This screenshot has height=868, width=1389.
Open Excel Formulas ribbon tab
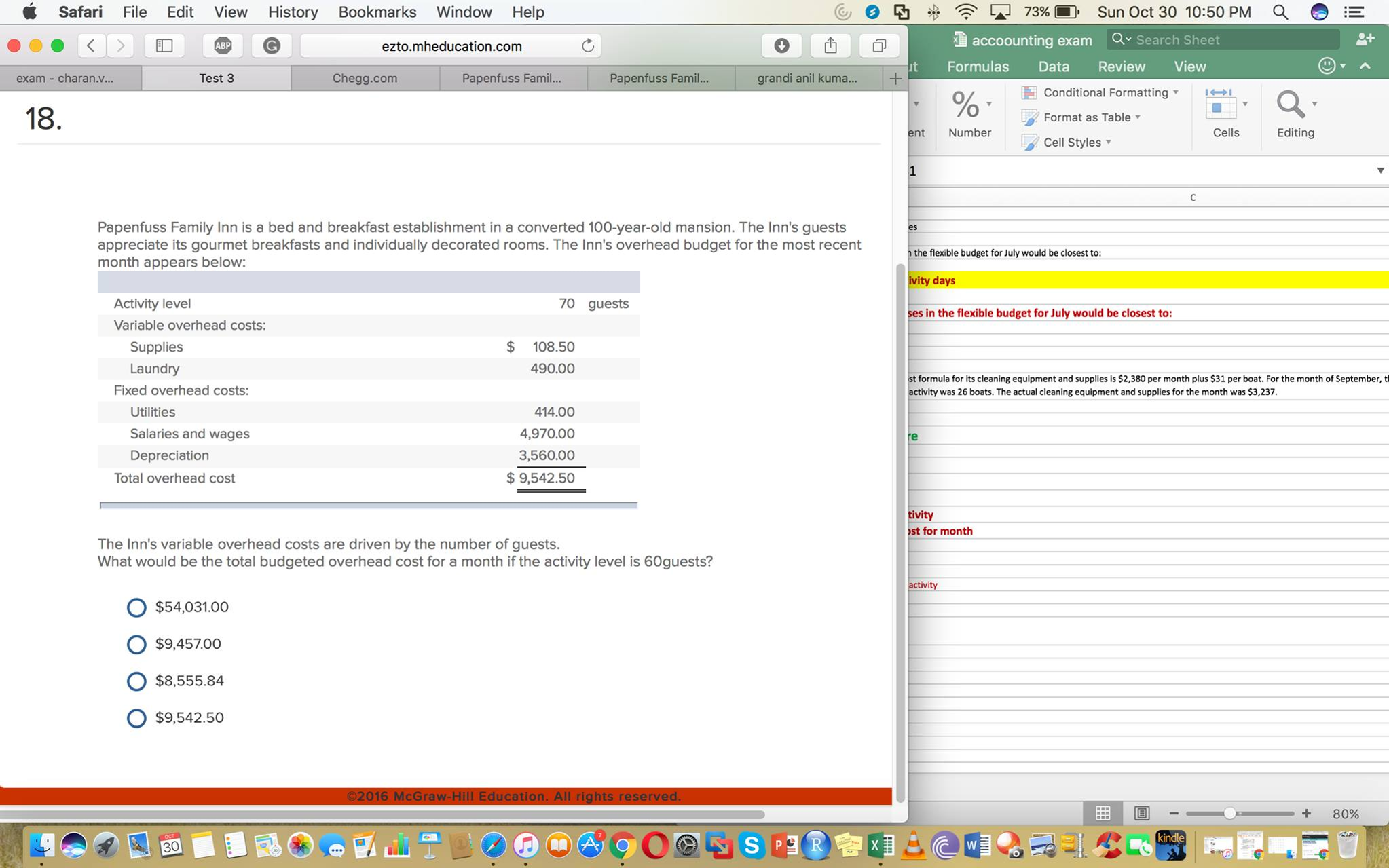[978, 67]
